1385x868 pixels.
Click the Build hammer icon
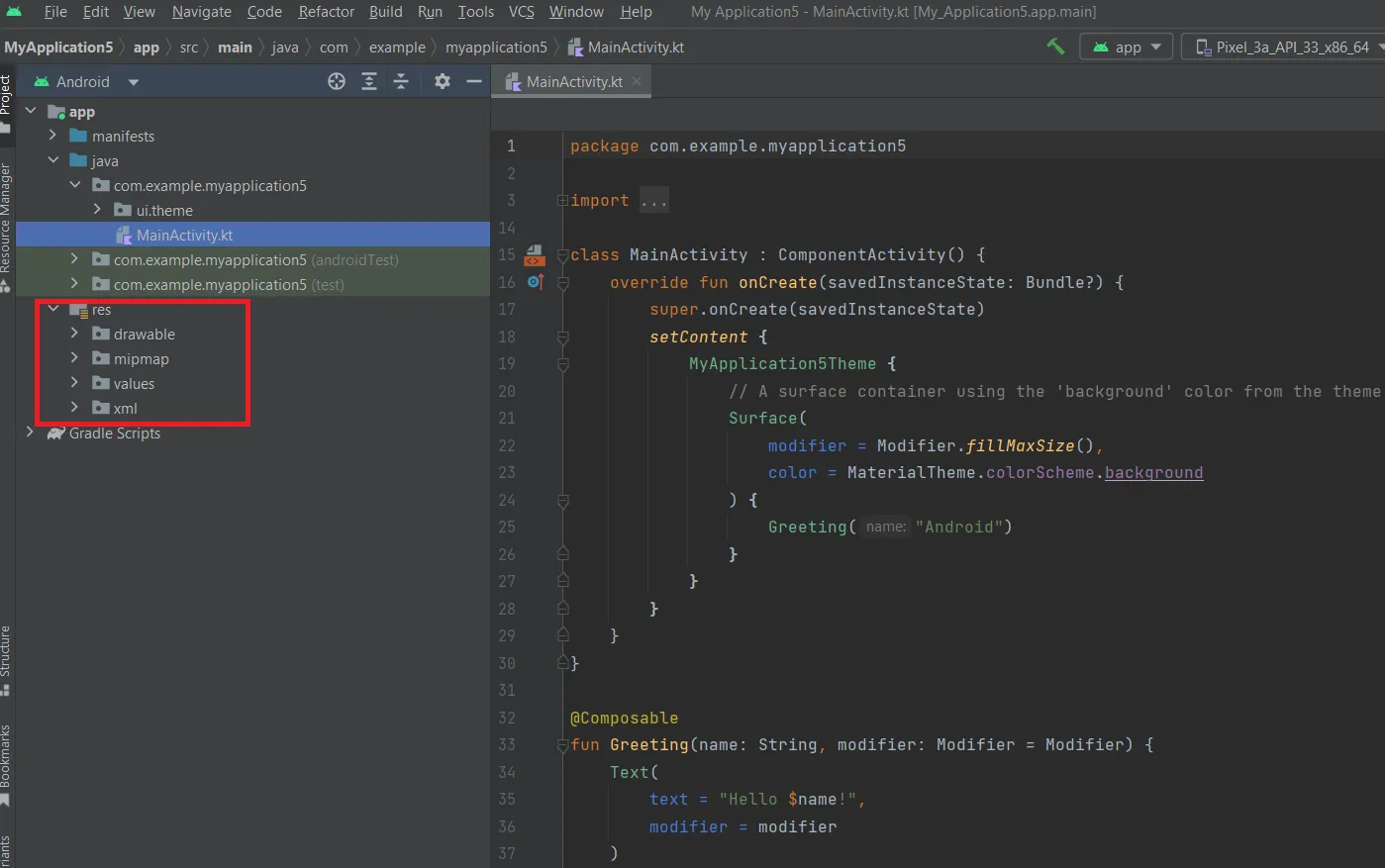point(1055,47)
